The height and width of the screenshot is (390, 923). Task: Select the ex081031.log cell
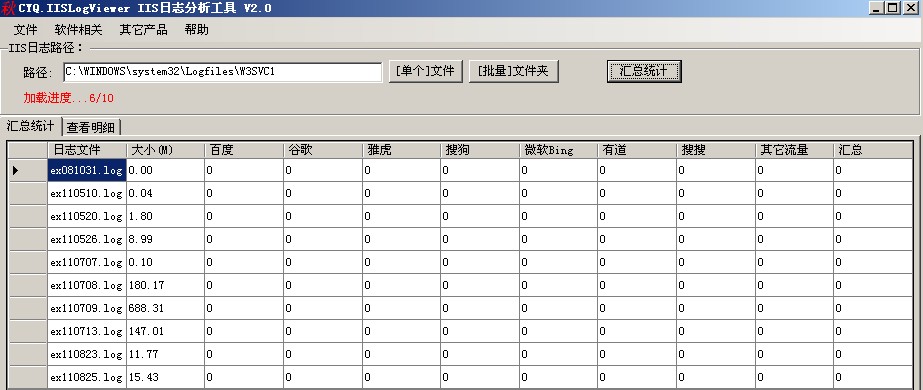[x=87, y=170]
